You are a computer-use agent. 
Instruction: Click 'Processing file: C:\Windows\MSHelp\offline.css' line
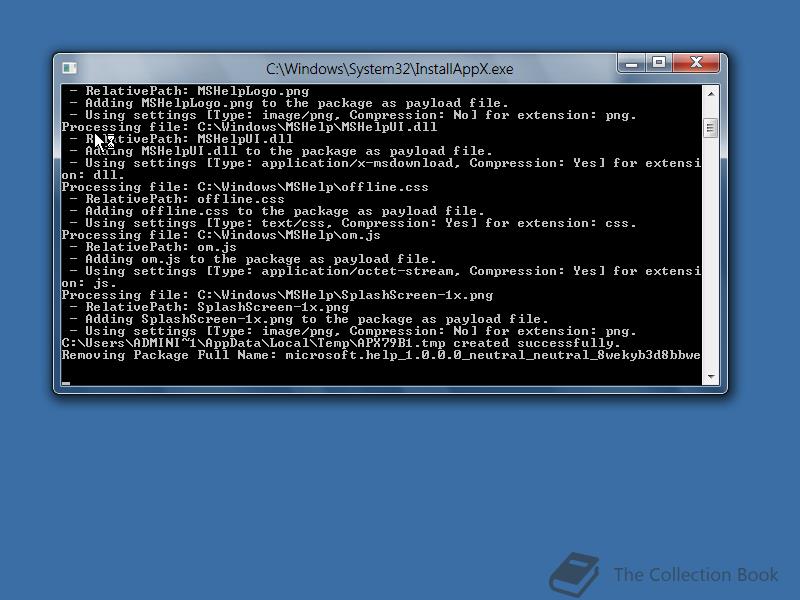click(245, 187)
